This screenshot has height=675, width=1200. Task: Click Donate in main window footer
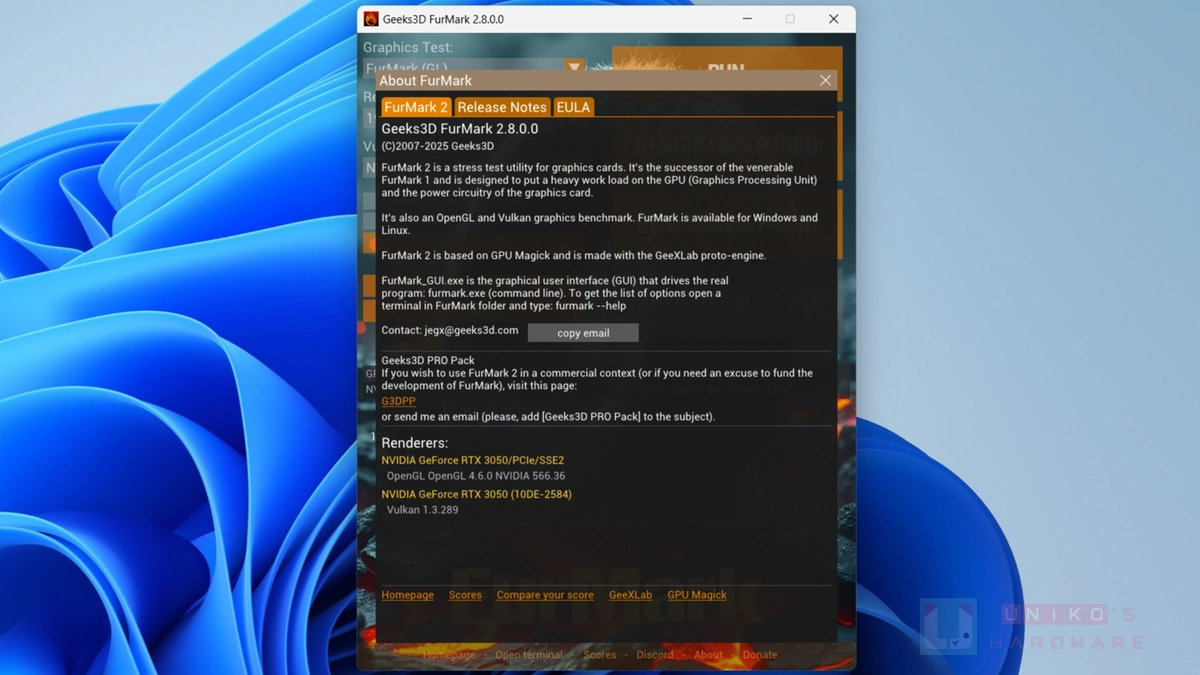point(760,655)
